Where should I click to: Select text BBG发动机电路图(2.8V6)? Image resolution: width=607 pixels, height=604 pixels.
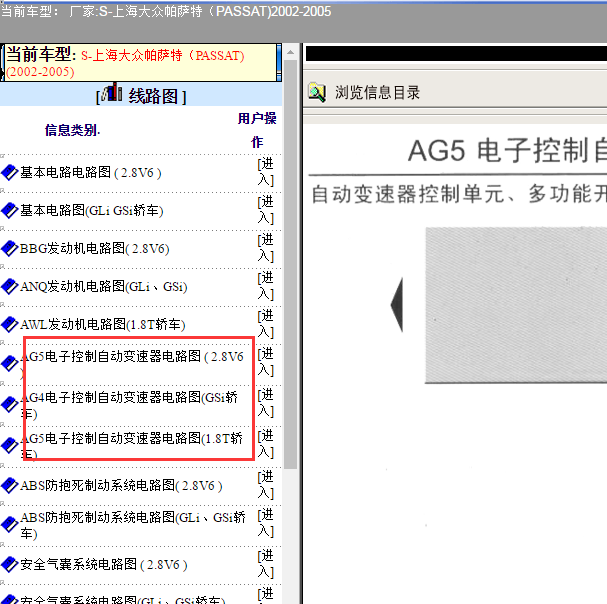pyautogui.click(x=95, y=249)
